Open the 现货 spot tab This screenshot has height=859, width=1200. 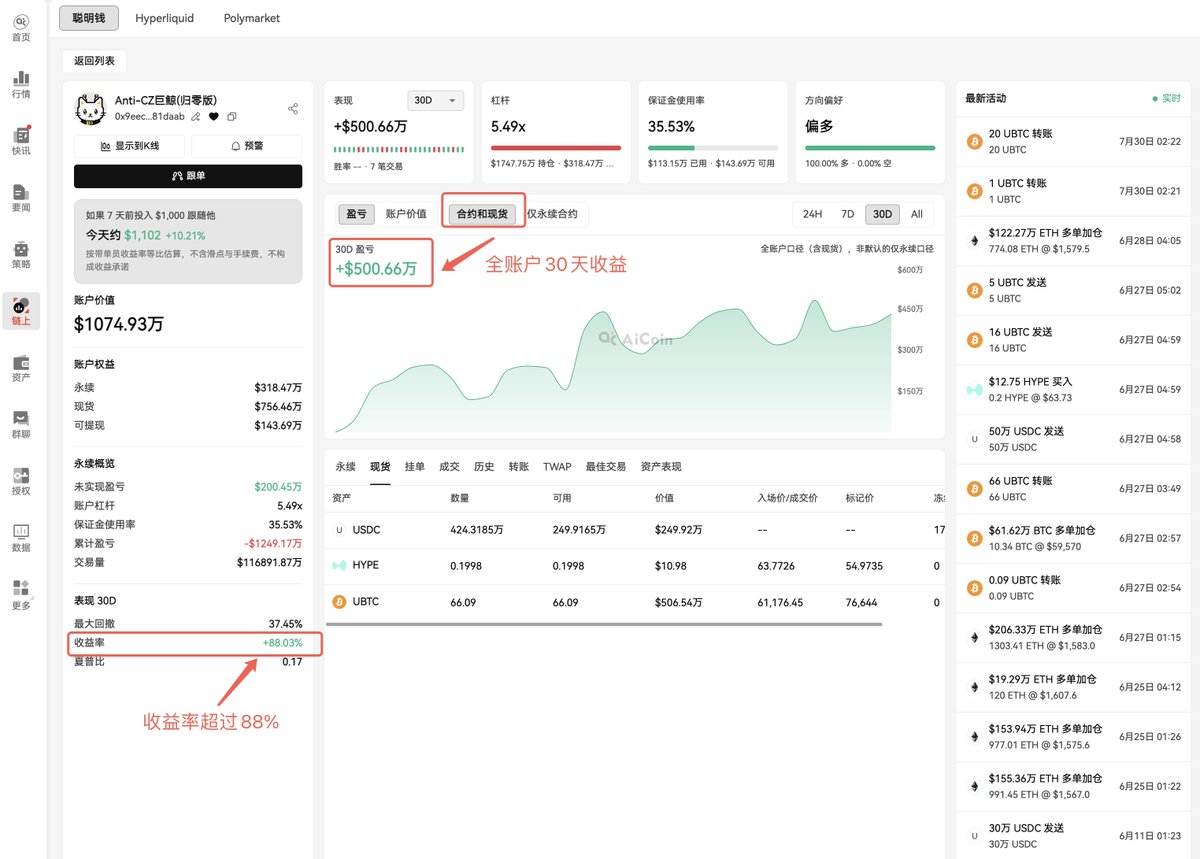[380, 467]
